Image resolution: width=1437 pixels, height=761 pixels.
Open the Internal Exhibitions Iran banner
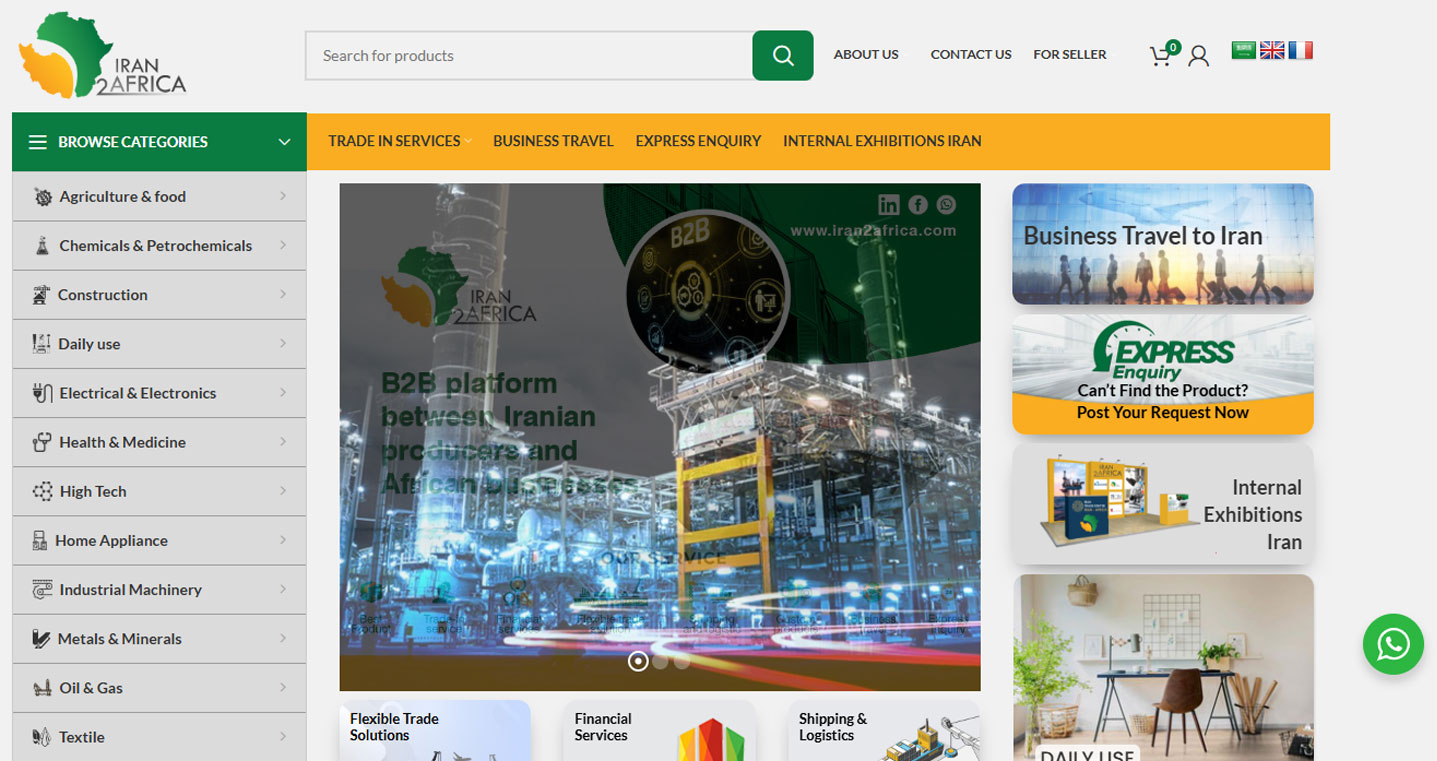click(1163, 504)
